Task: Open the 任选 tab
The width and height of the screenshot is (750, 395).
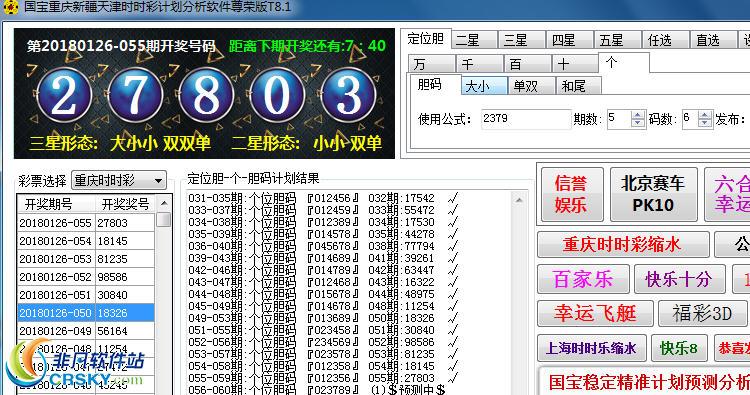Action: point(665,40)
